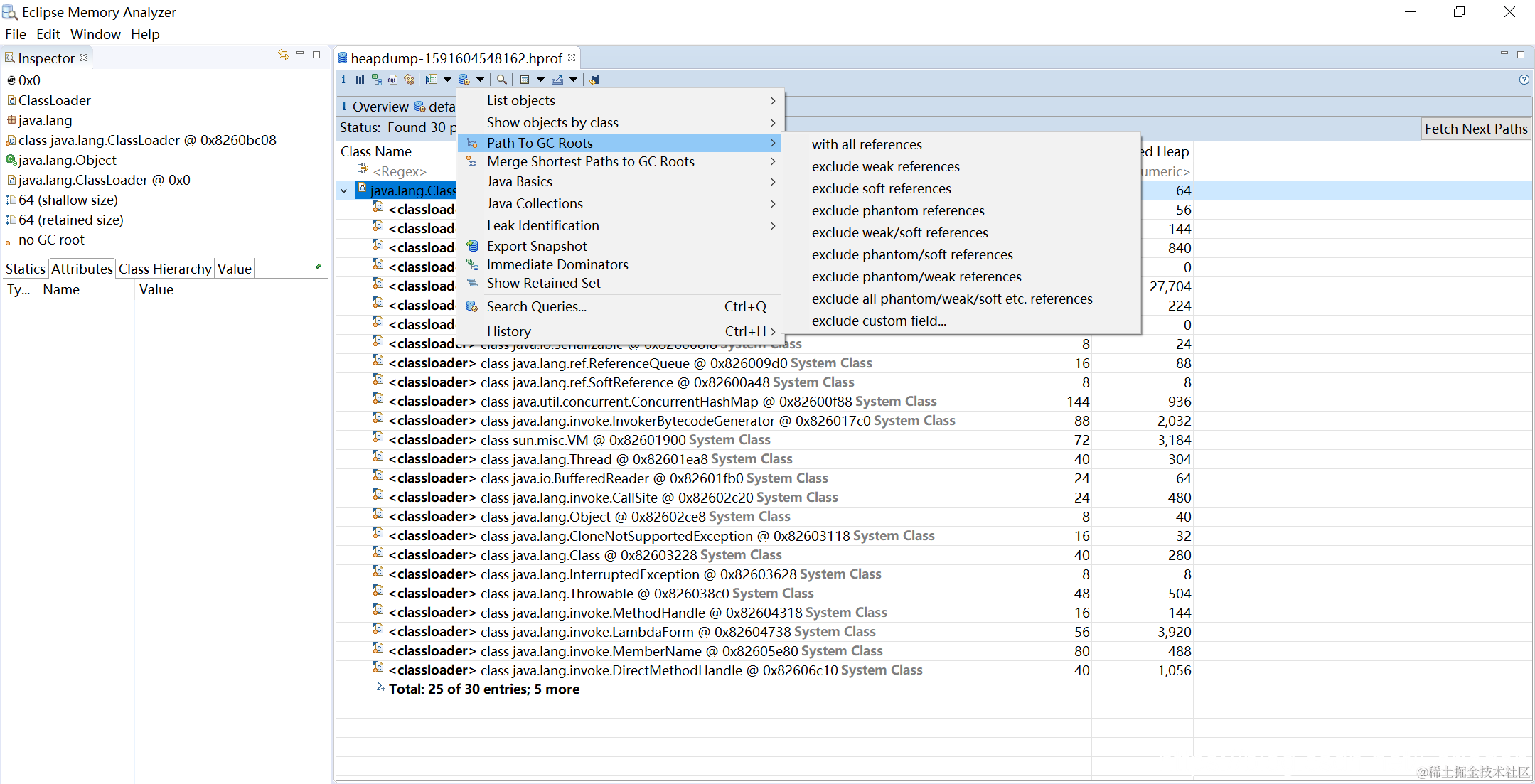Viewport: 1535px width, 784px height.
Task: Choose 'Merge Shortest Paths to GC Roots'
Action: point(590,161)
